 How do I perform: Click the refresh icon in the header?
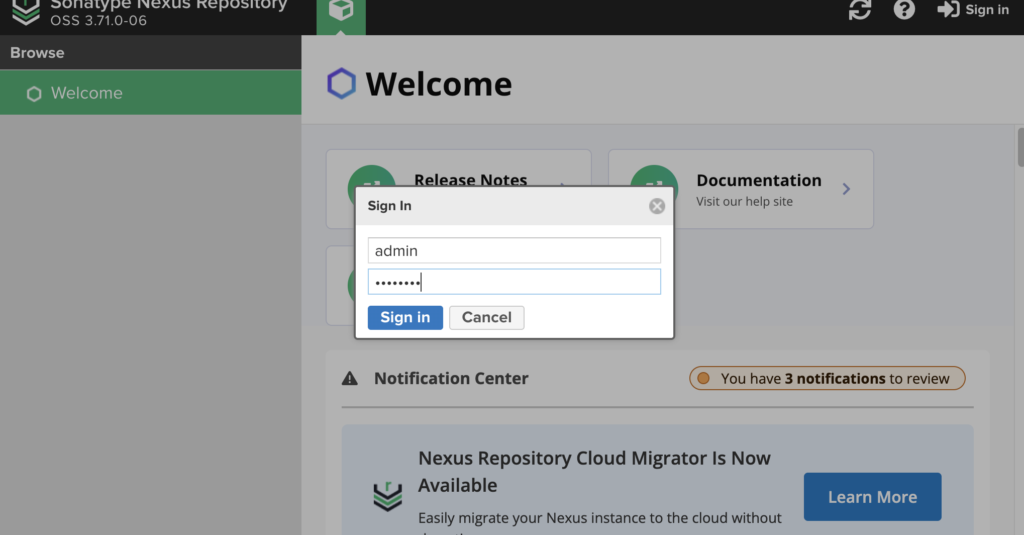(859, 10)
